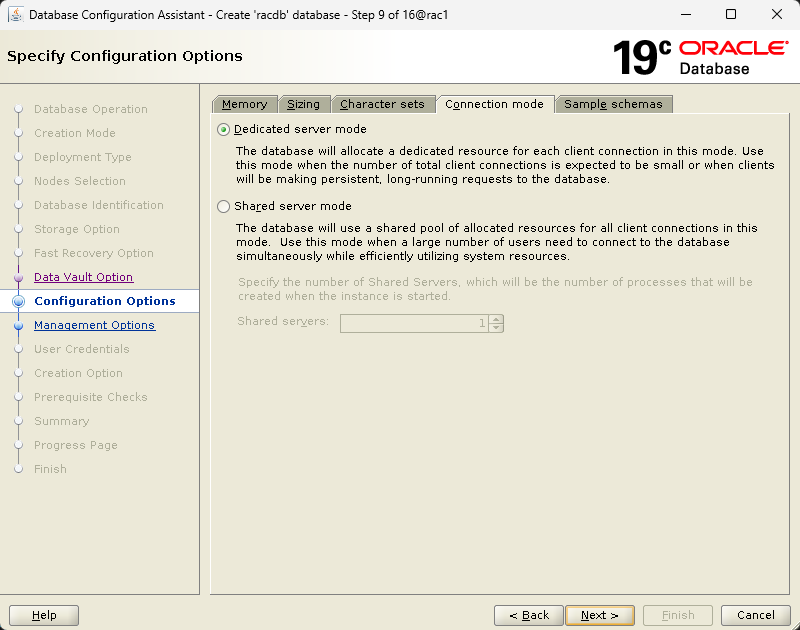Click the Database Operation step label

91,109
